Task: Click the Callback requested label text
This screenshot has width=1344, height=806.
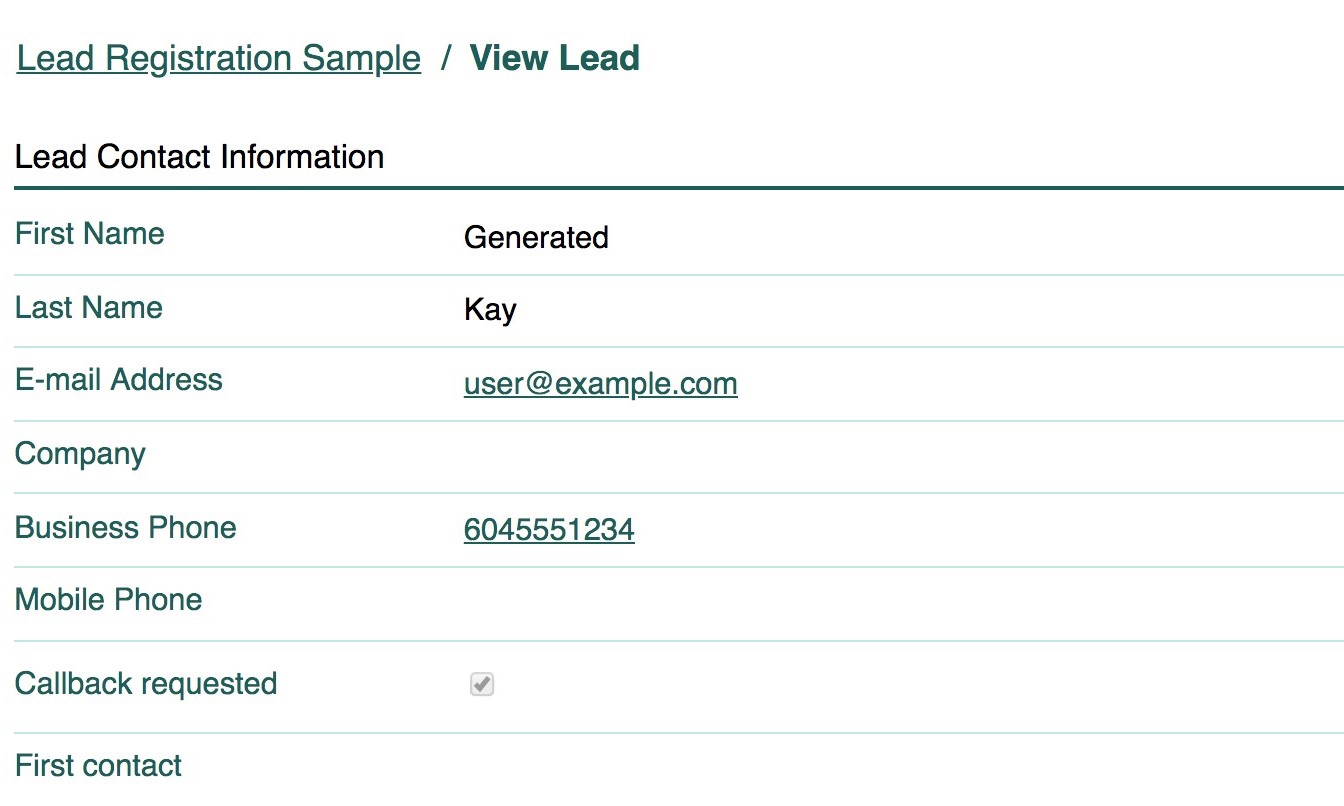Action: (146, 684)
